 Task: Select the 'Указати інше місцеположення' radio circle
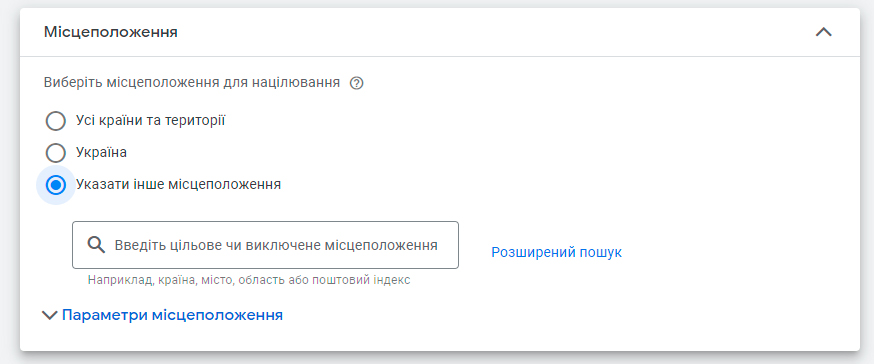[x=55, y=185]
